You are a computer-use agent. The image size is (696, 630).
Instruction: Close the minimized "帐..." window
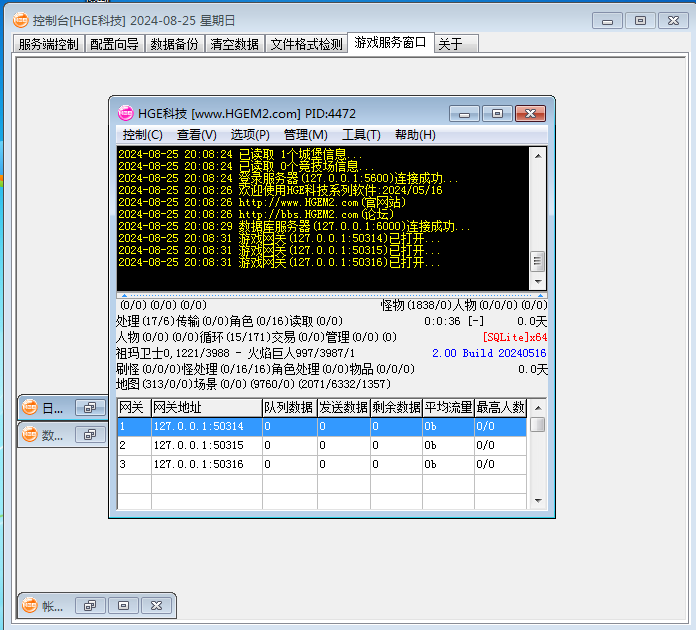point(156,606)
